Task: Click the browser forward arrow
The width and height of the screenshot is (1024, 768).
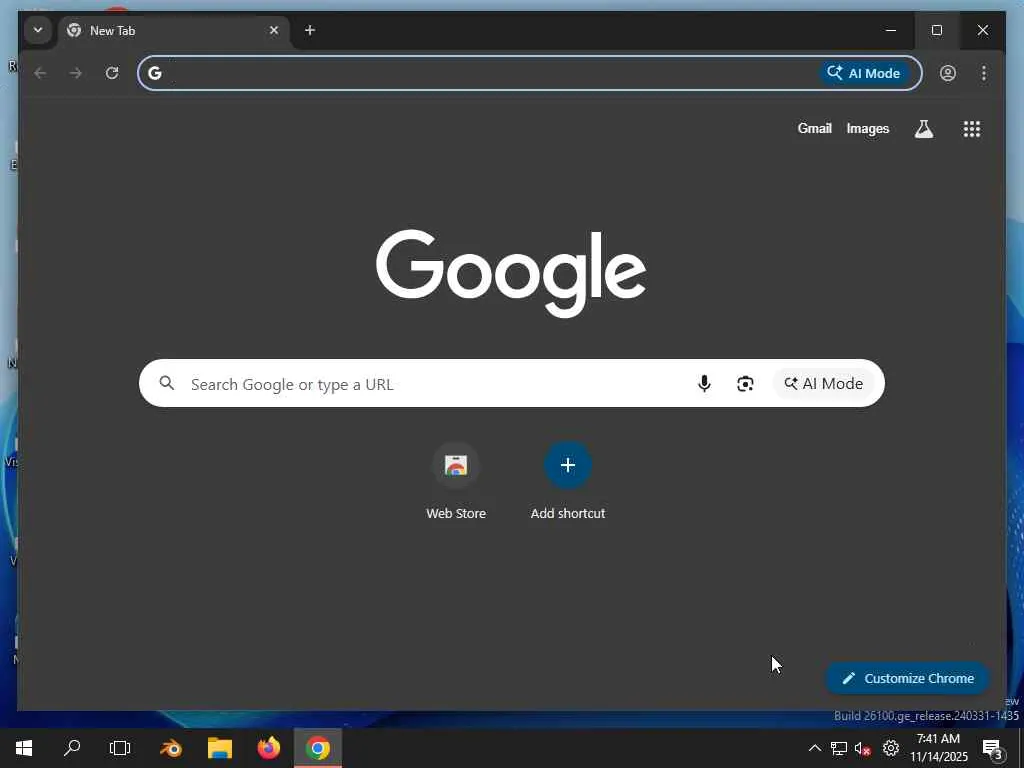Action: coord(76,73)
